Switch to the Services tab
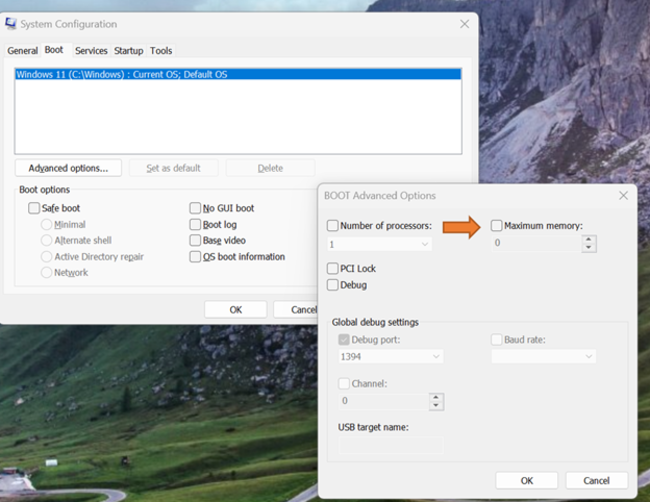Viewport: 650px width, 502px height. [91, 51]
